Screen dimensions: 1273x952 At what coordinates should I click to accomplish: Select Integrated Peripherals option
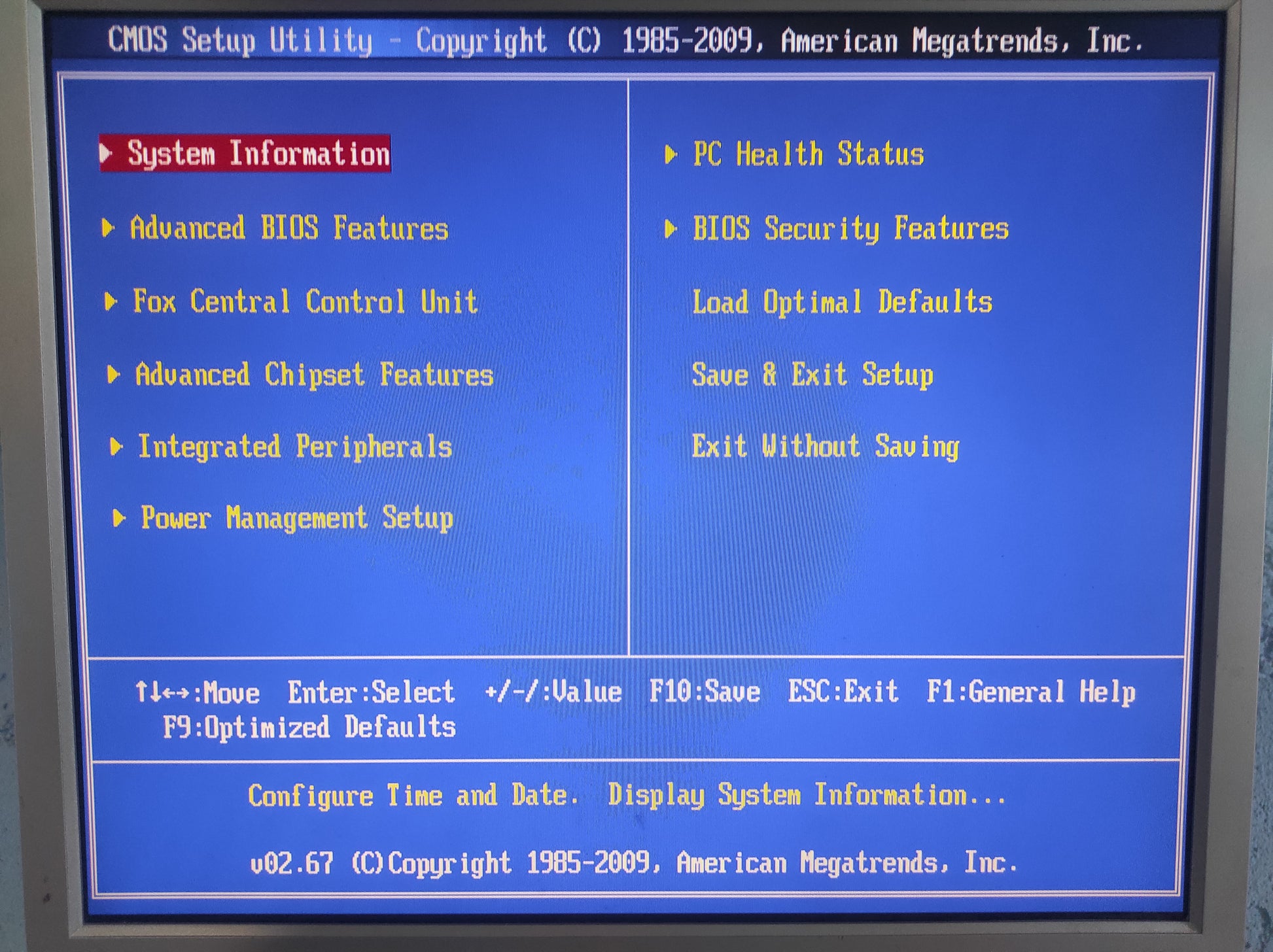point(295,447)
